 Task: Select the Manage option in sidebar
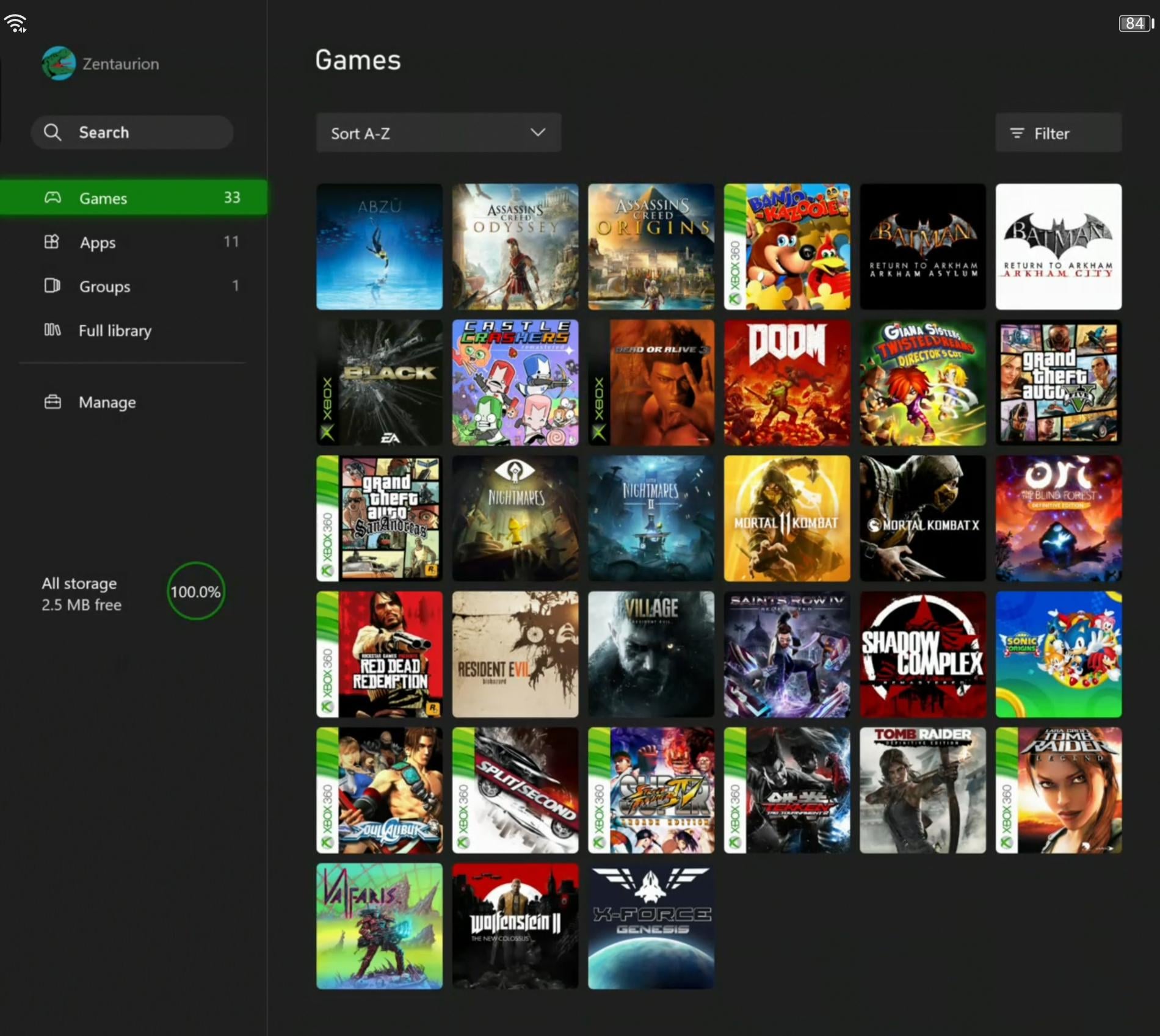[x=107, y=402]
